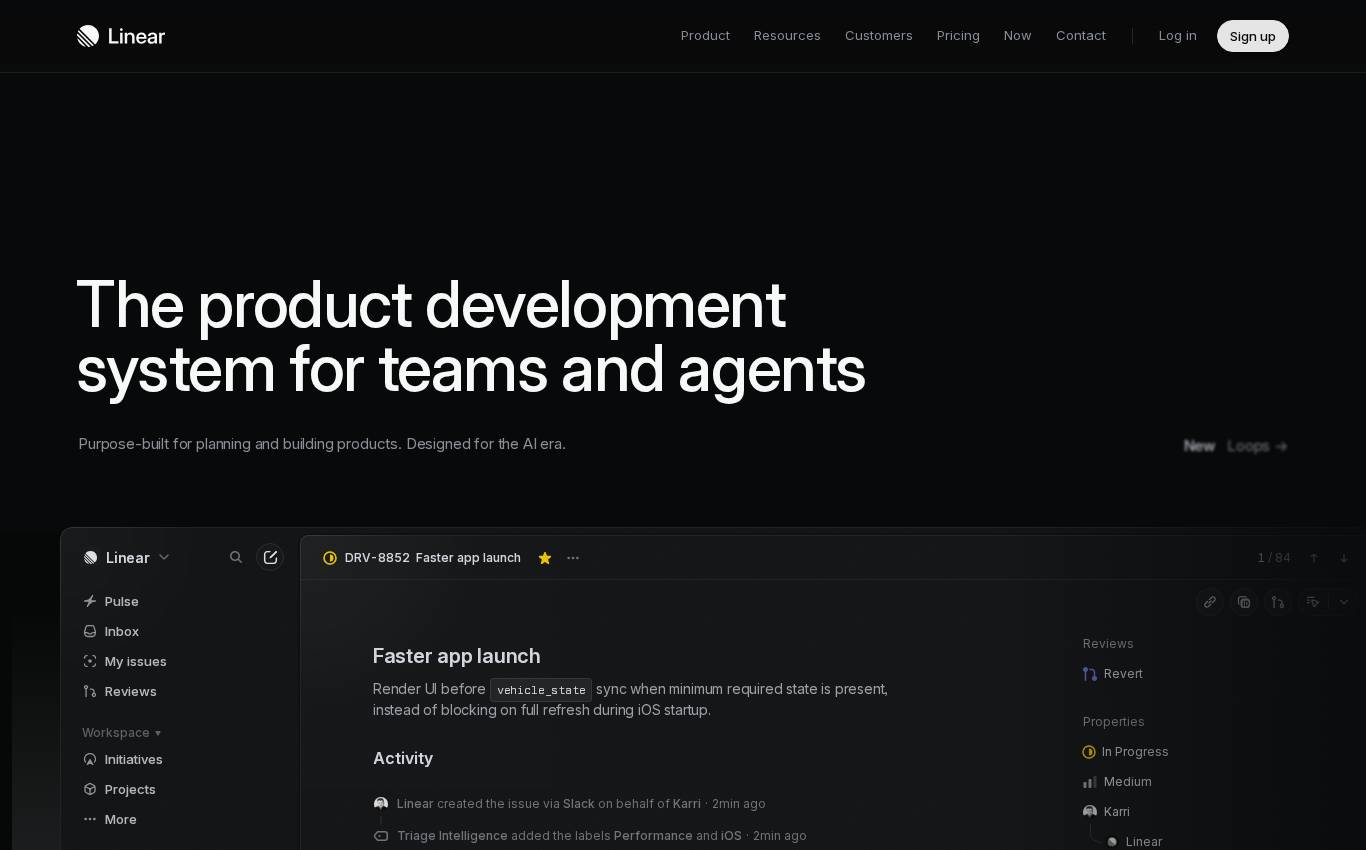Collapse the Workspace section in sidebar
The width and height of the screenshot is (1366, 850).
click(x=122, y=733)
